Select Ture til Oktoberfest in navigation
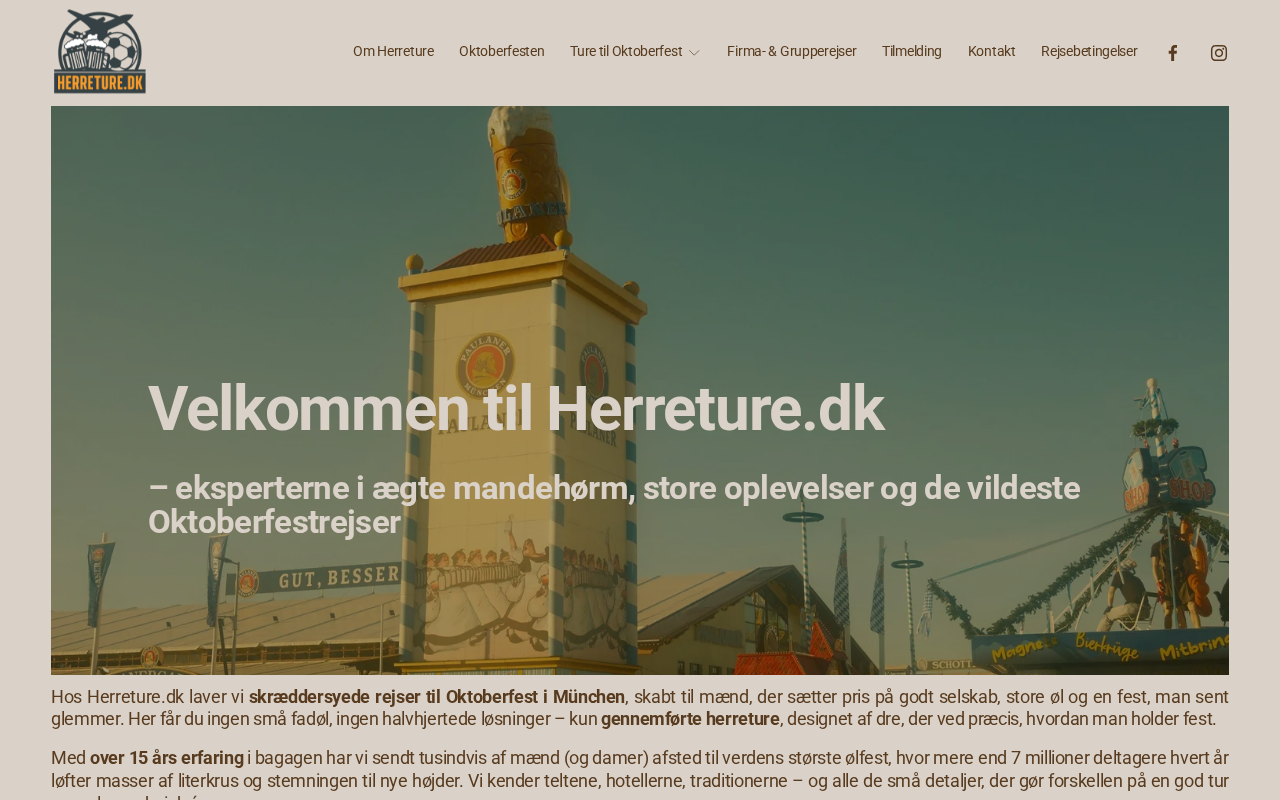The image size is (1280, 800). click(626, 51)
